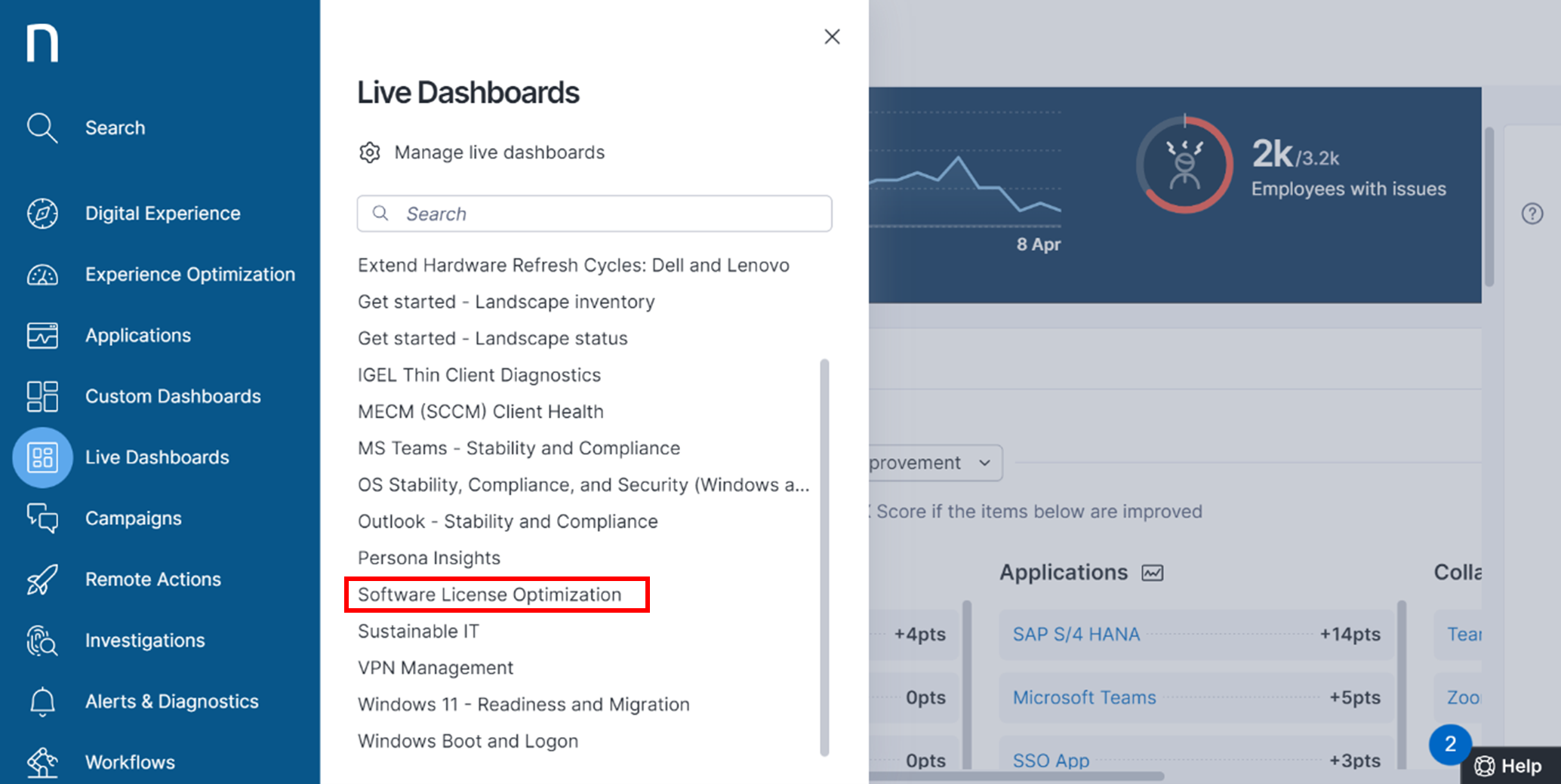The width and height of the screenshot is (1561, 784).
Task: Open Custom Dashboards grid icon
Action: coord(42,396)
